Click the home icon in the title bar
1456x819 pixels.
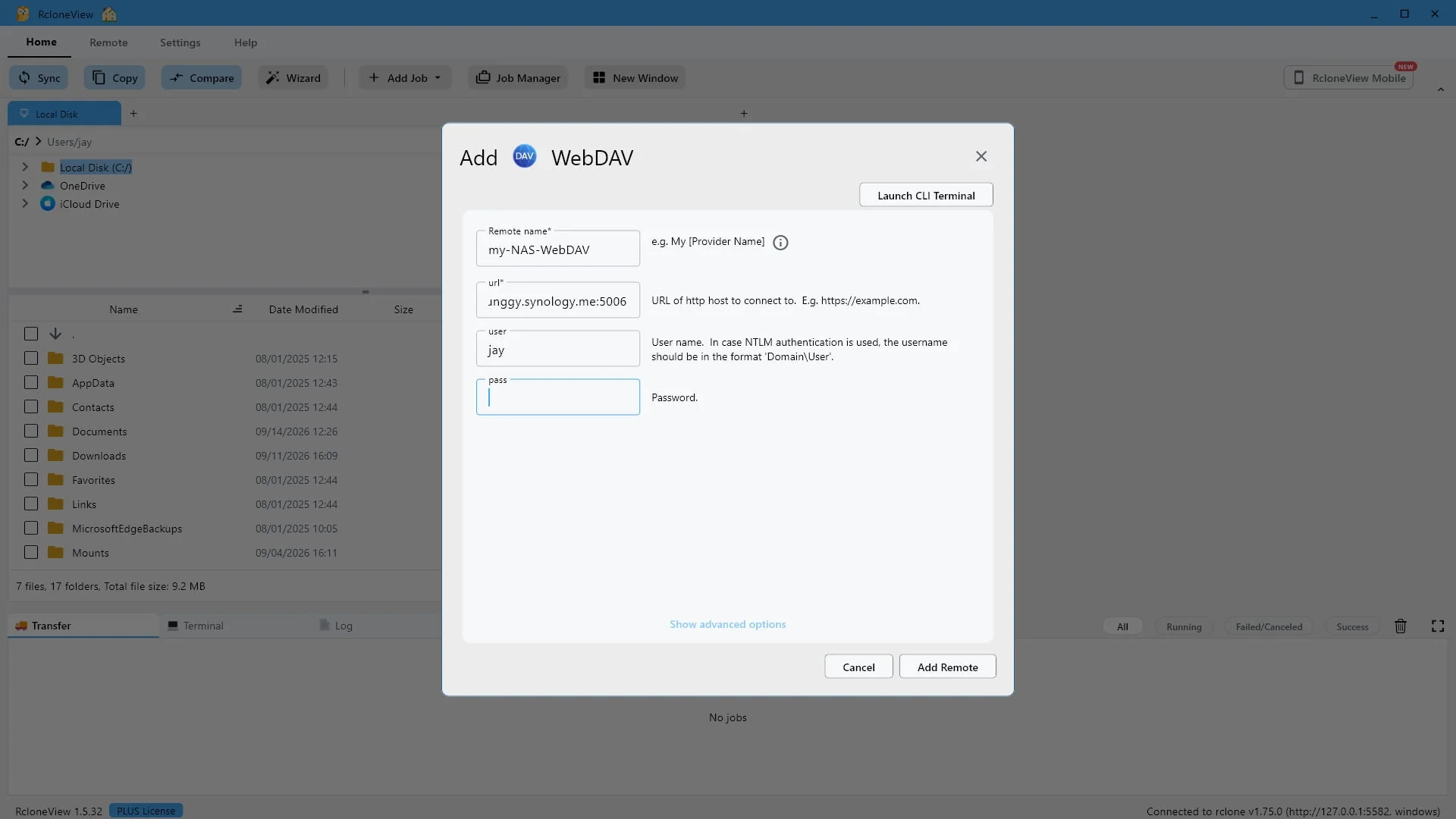[x=109, y=14]
